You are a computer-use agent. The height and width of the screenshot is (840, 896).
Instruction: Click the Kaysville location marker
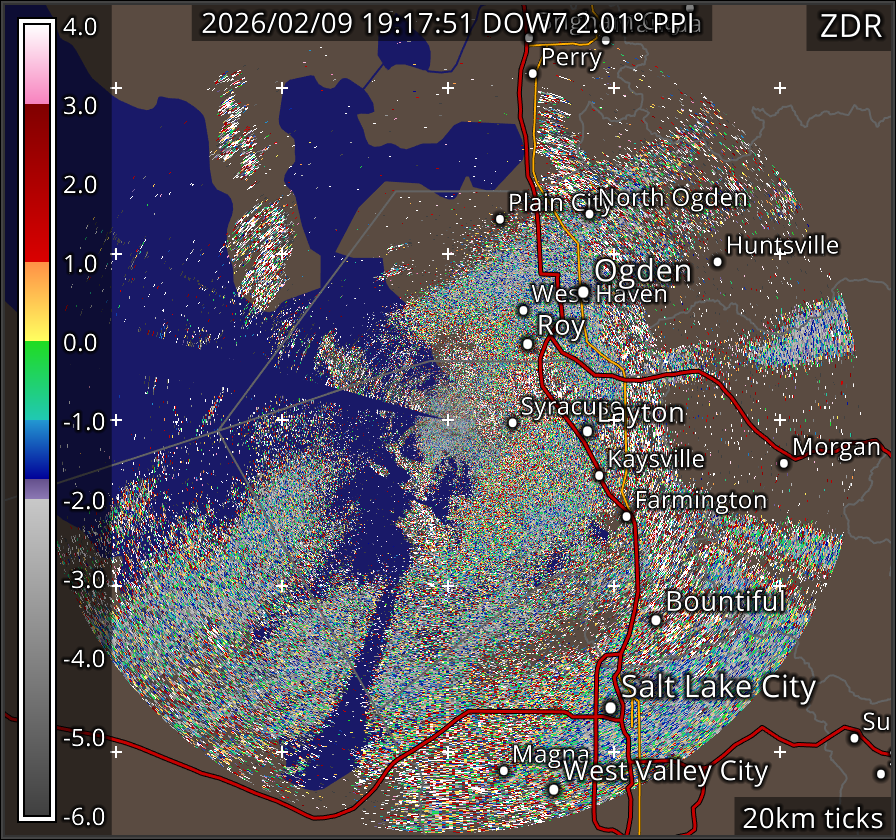pos(599,476)
